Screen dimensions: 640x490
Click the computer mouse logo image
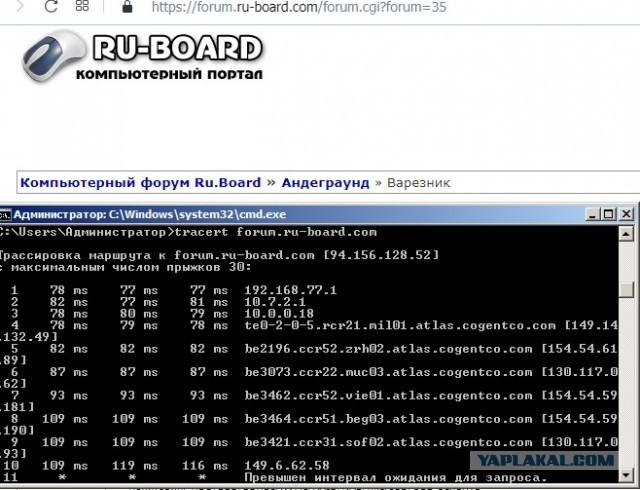click(x=55, y=55)
